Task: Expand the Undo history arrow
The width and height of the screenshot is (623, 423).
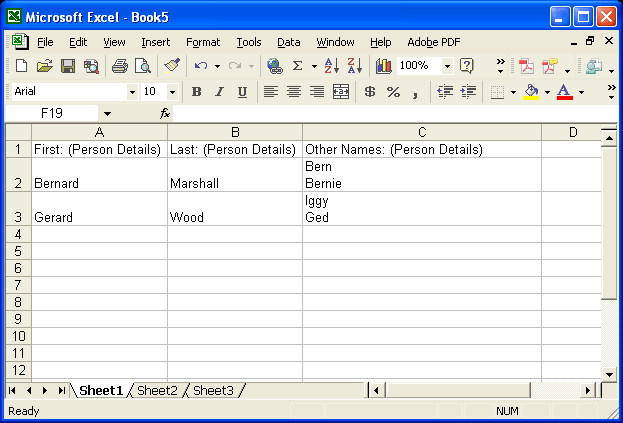Action: [x=217, y=66]
